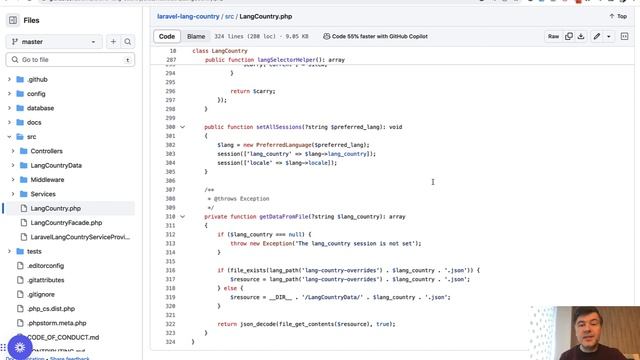Open .php_cs.dist.php file

click(x=51, y=309)
